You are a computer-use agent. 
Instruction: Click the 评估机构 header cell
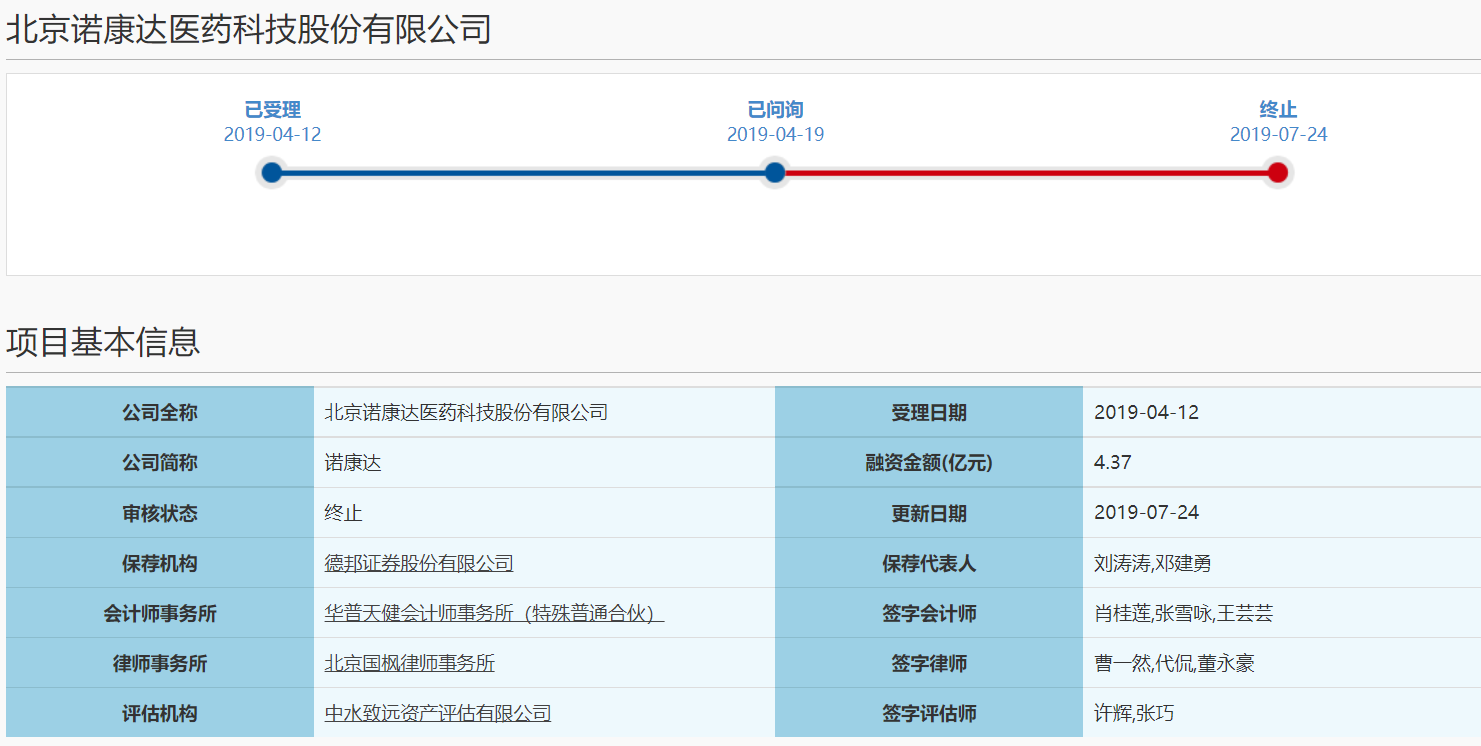(x=160, y=713)
